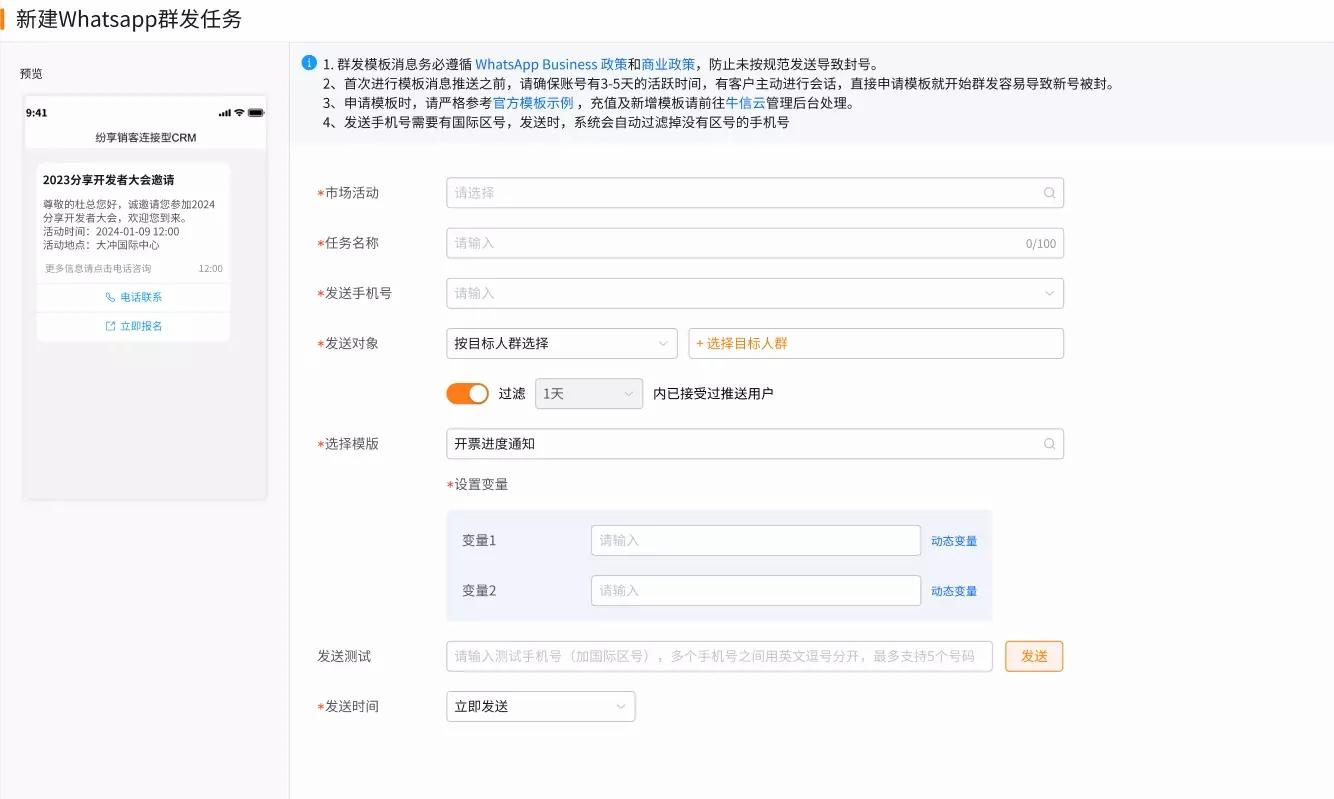Click the external link icon beside 立即报名
The height and width of the screenshot is (799, 1334).
(110, 326)
